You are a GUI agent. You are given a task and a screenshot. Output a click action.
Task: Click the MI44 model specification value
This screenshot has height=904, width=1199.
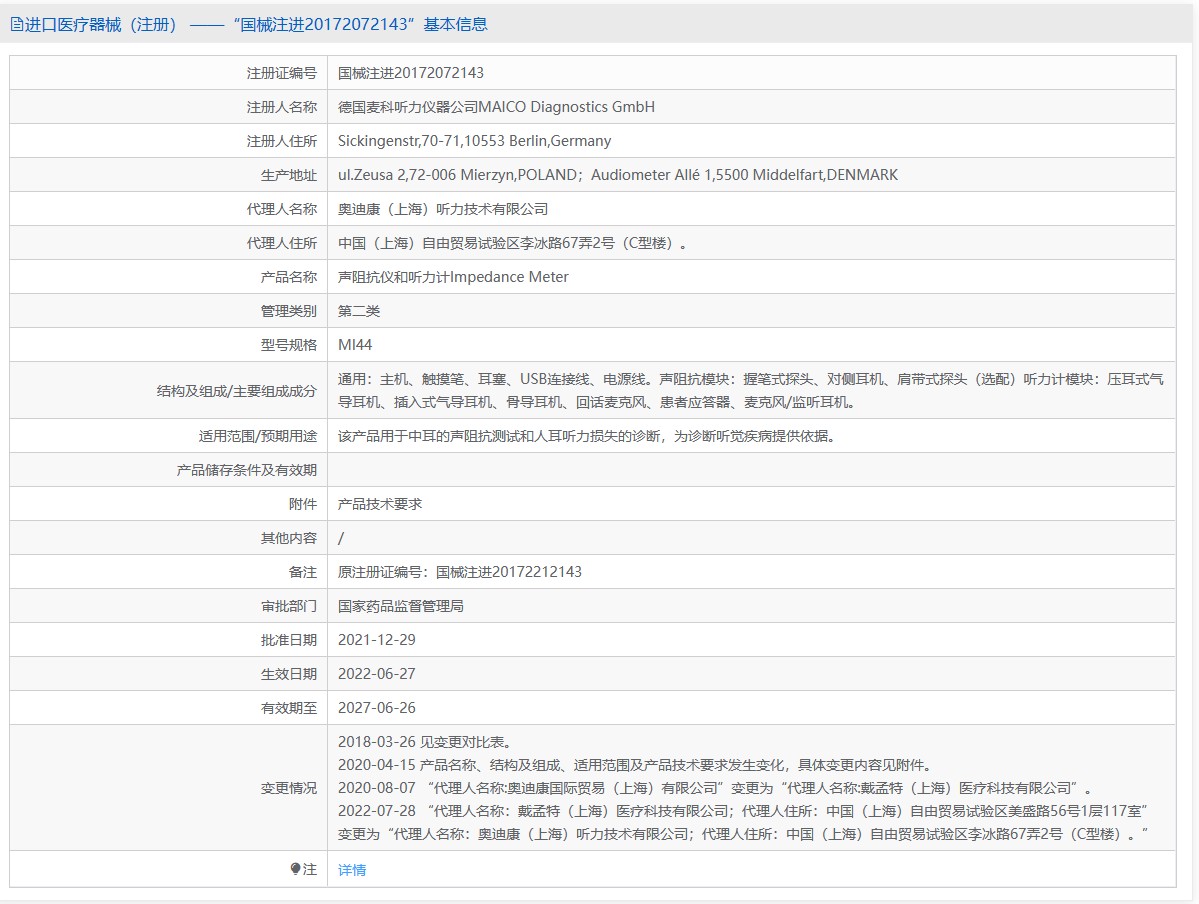pos(355,345)
